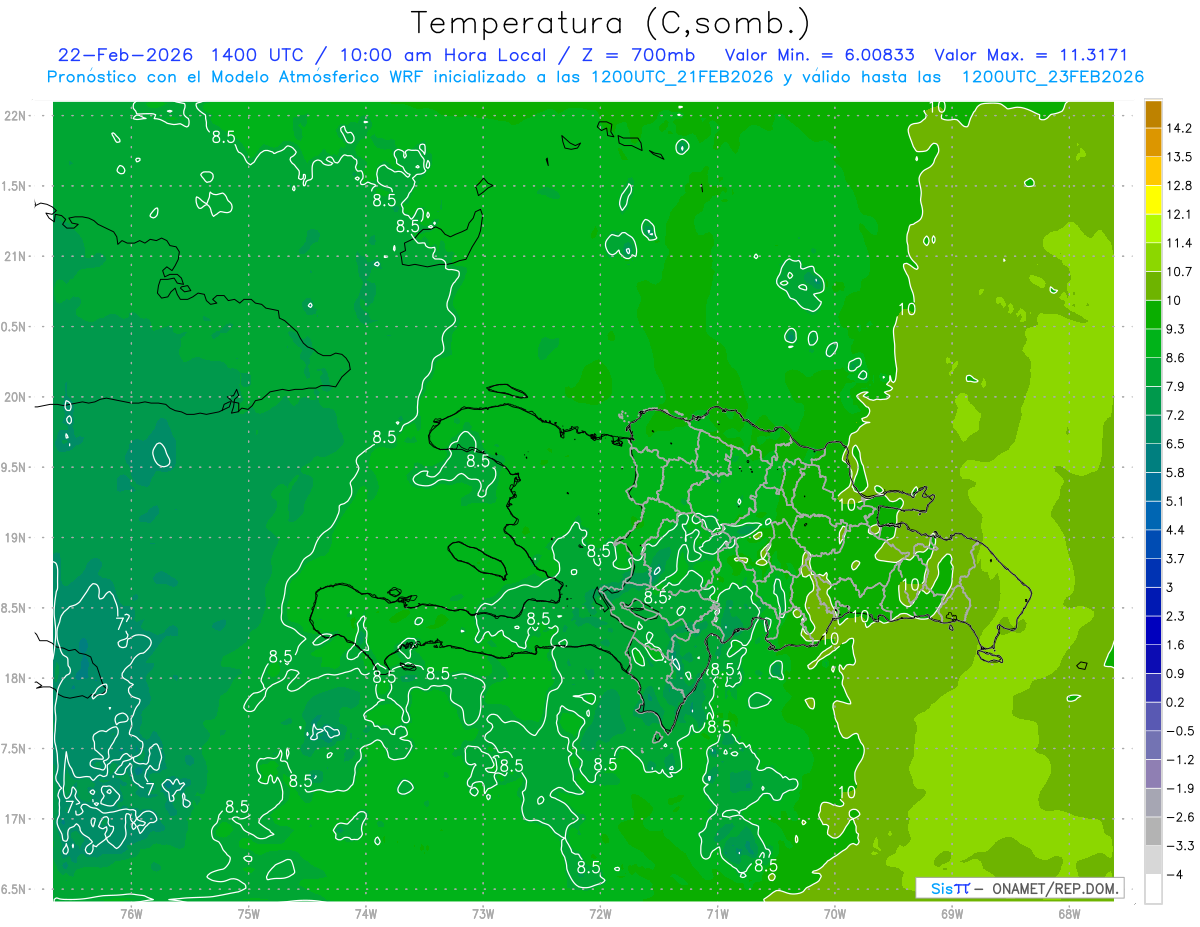Pick the lime legend swatch between 11.4 and 12.1
Image resolution: width=1200 pixels, height=927 pixels.
[1153, 229]
